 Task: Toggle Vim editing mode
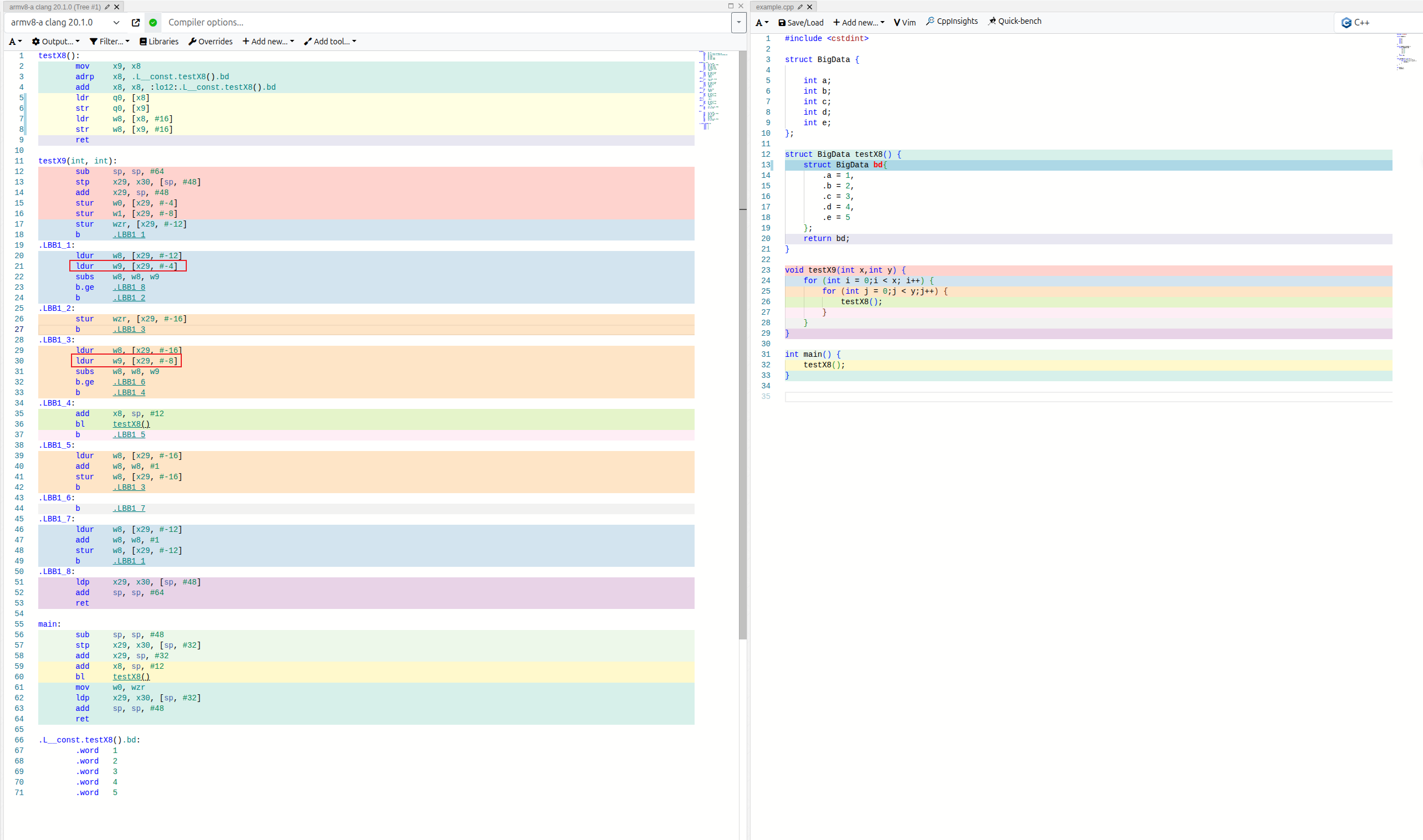point(904,23)
